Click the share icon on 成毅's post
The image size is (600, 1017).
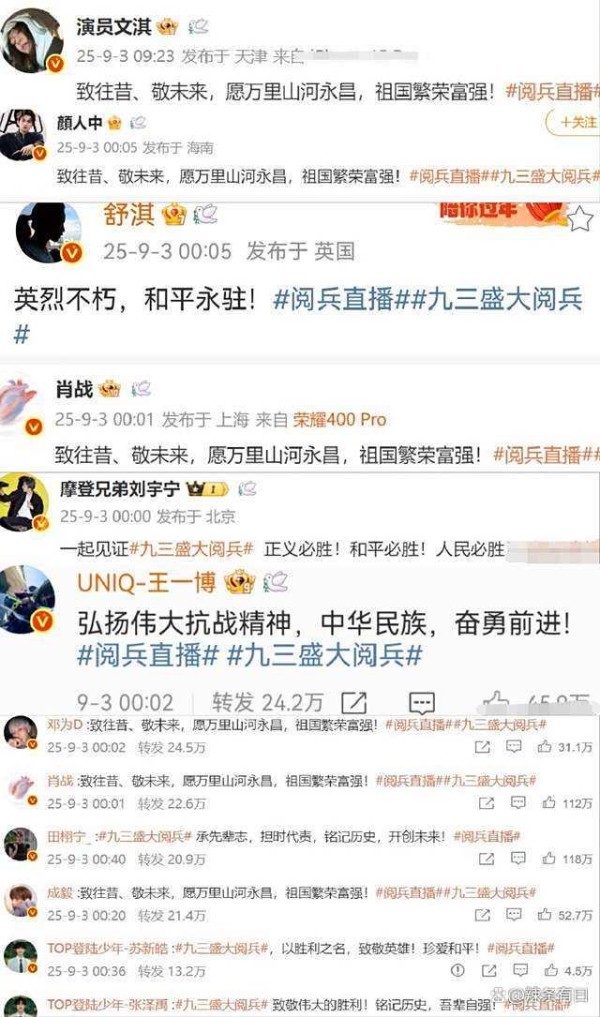click(x=483, y=915)
